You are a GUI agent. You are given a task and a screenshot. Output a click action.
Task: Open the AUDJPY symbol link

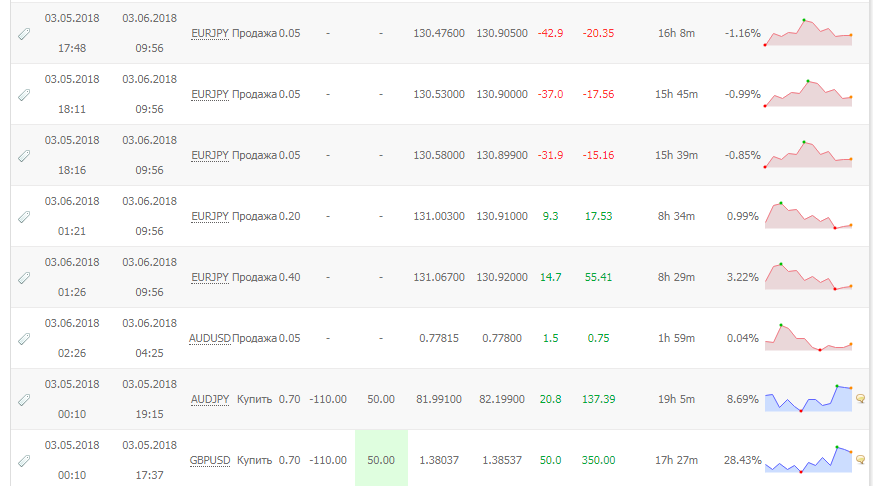[210, 399]
